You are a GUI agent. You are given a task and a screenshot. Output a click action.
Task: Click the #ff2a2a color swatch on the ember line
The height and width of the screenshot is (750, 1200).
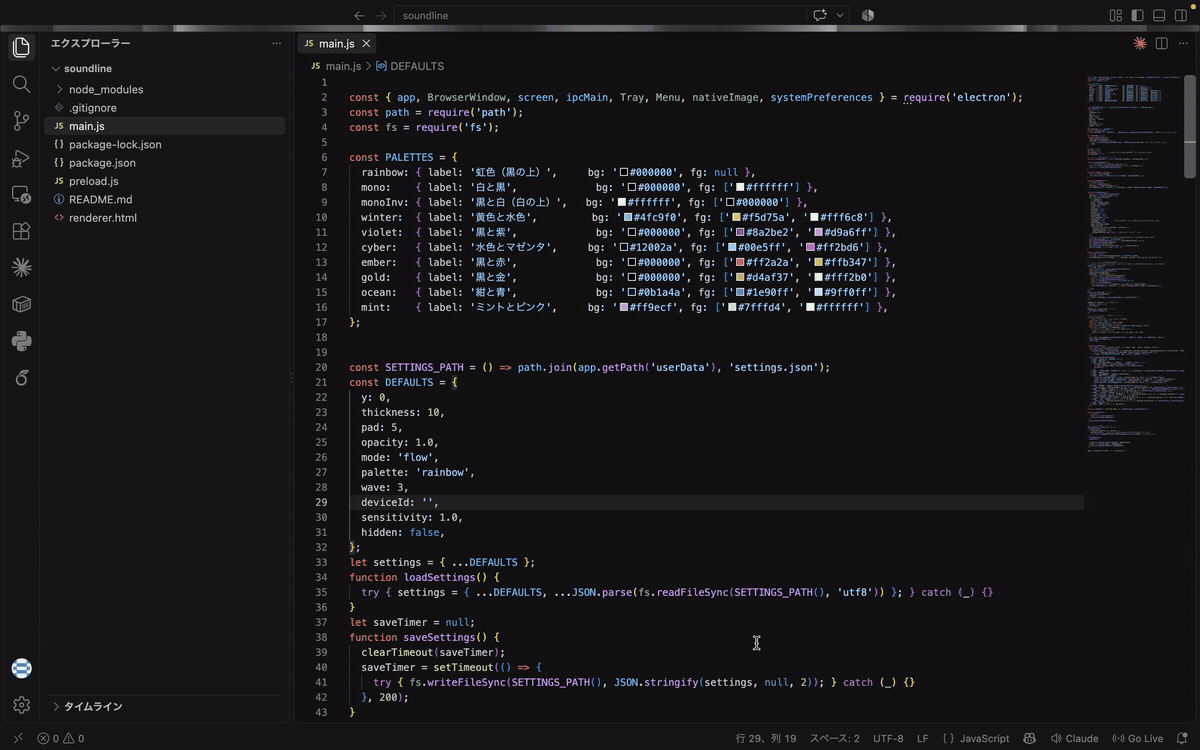741,262
